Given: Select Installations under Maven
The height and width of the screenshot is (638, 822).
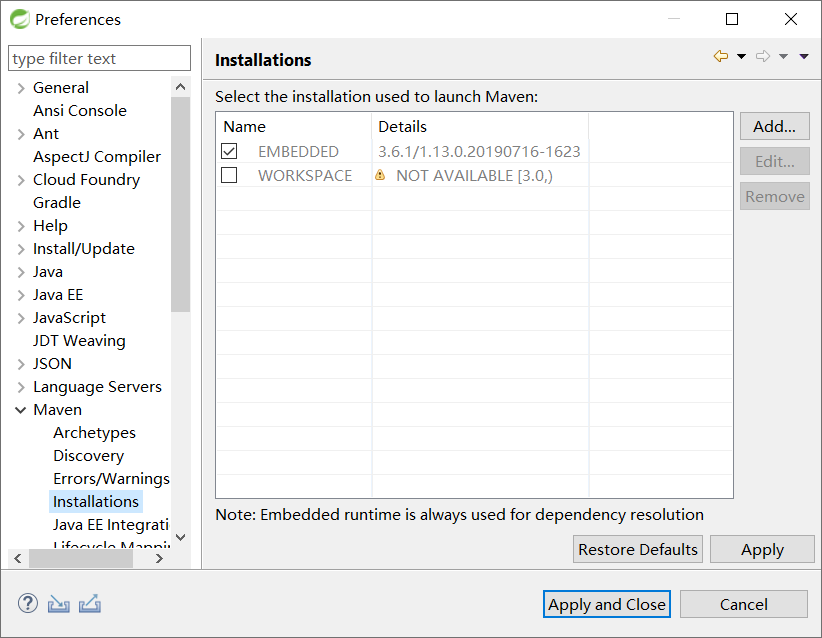Looking at the screenshot, I should pos(95,502).
